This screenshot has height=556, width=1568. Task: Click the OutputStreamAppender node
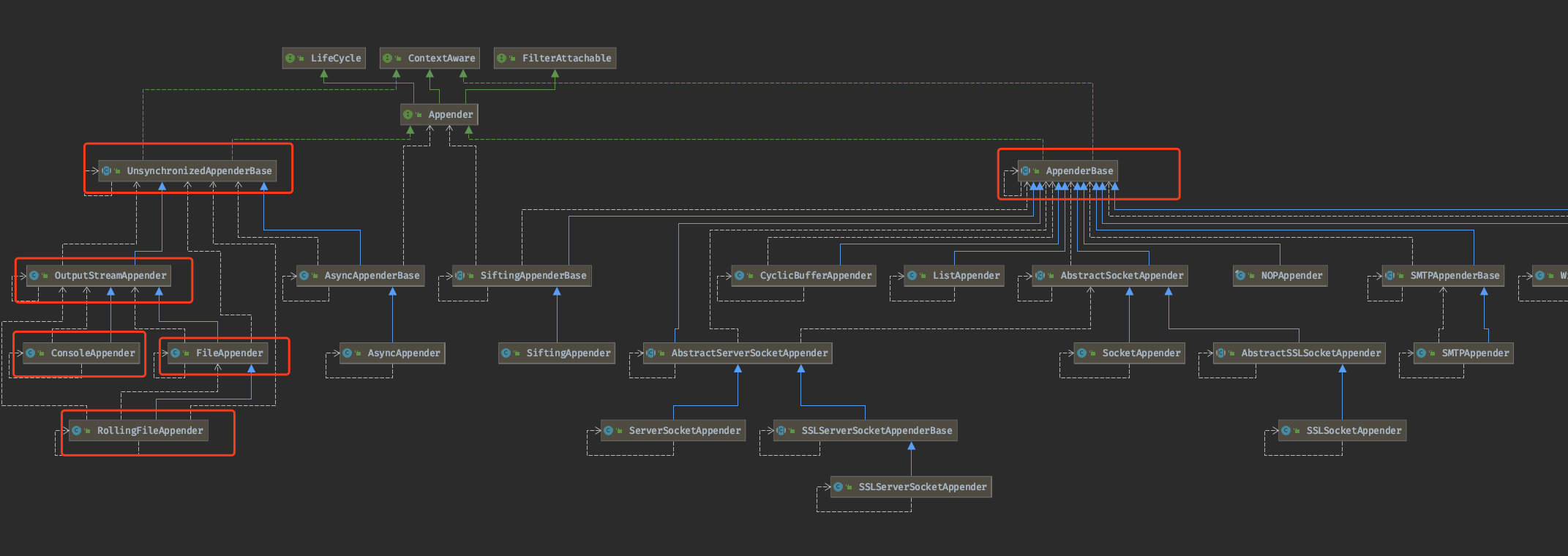99,276
